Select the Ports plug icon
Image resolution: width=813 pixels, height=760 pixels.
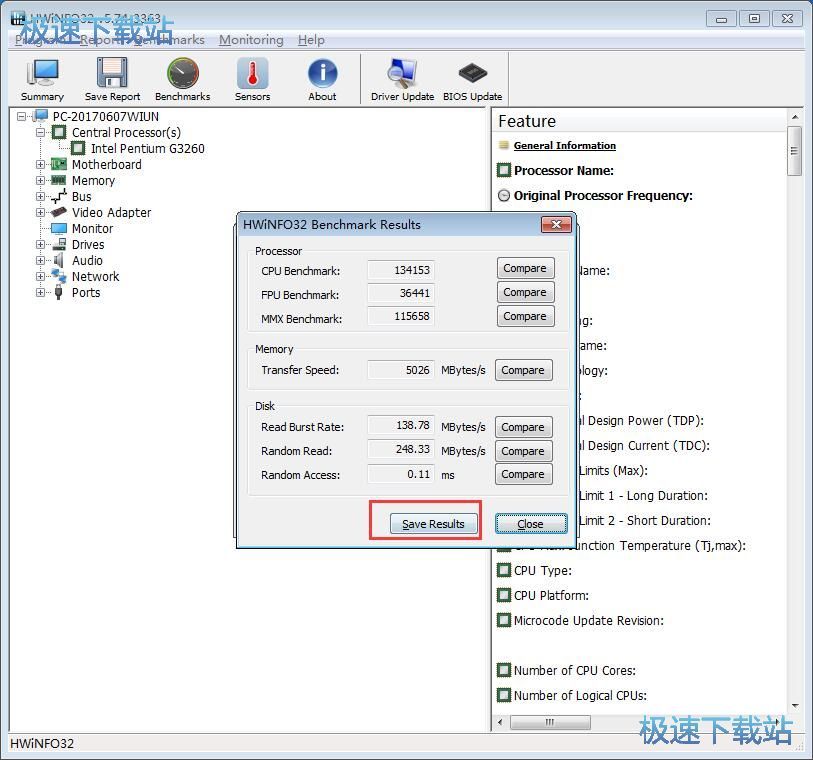click(59, 292)
